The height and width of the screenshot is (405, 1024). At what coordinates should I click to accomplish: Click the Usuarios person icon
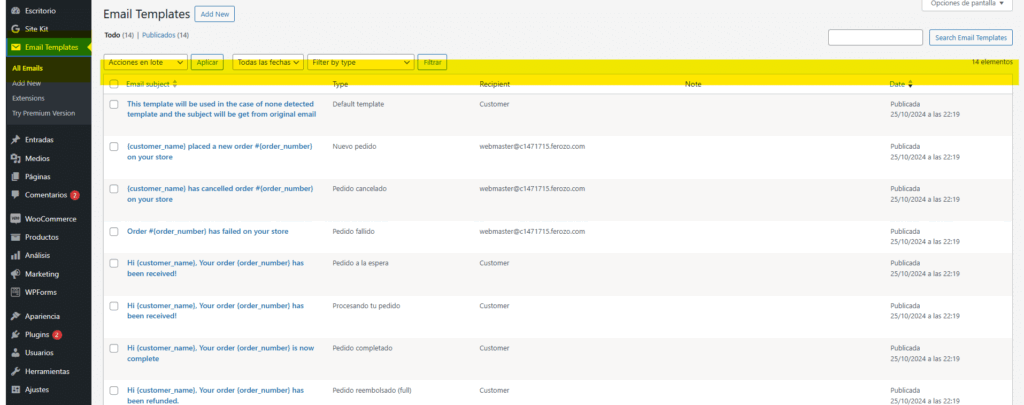tap(16, 353)
